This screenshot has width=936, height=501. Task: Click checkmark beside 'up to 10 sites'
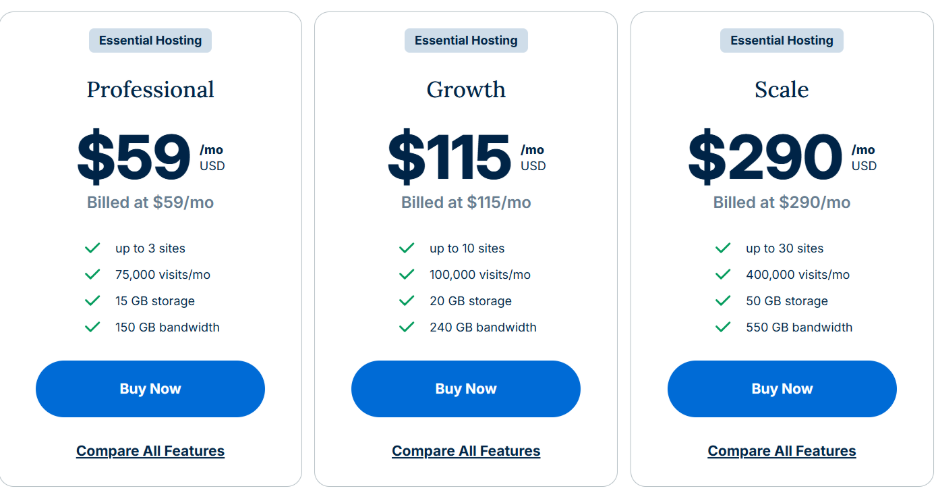pos(407,248)
